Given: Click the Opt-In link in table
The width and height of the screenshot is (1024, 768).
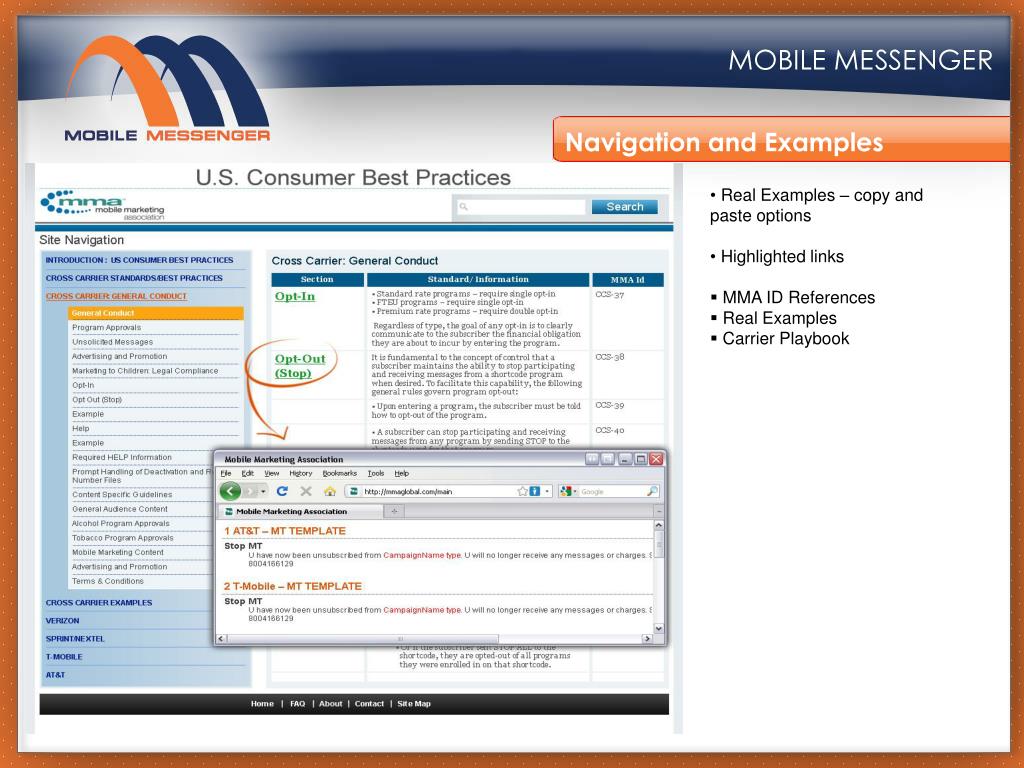Looking at the screenshot, I should (295, 296).
